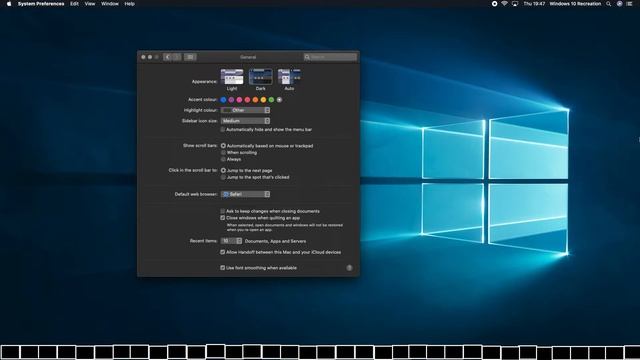Screen dimensions: 640x360
Task: Open the Sidebar icon size dropdown
Action: (245, 121)
